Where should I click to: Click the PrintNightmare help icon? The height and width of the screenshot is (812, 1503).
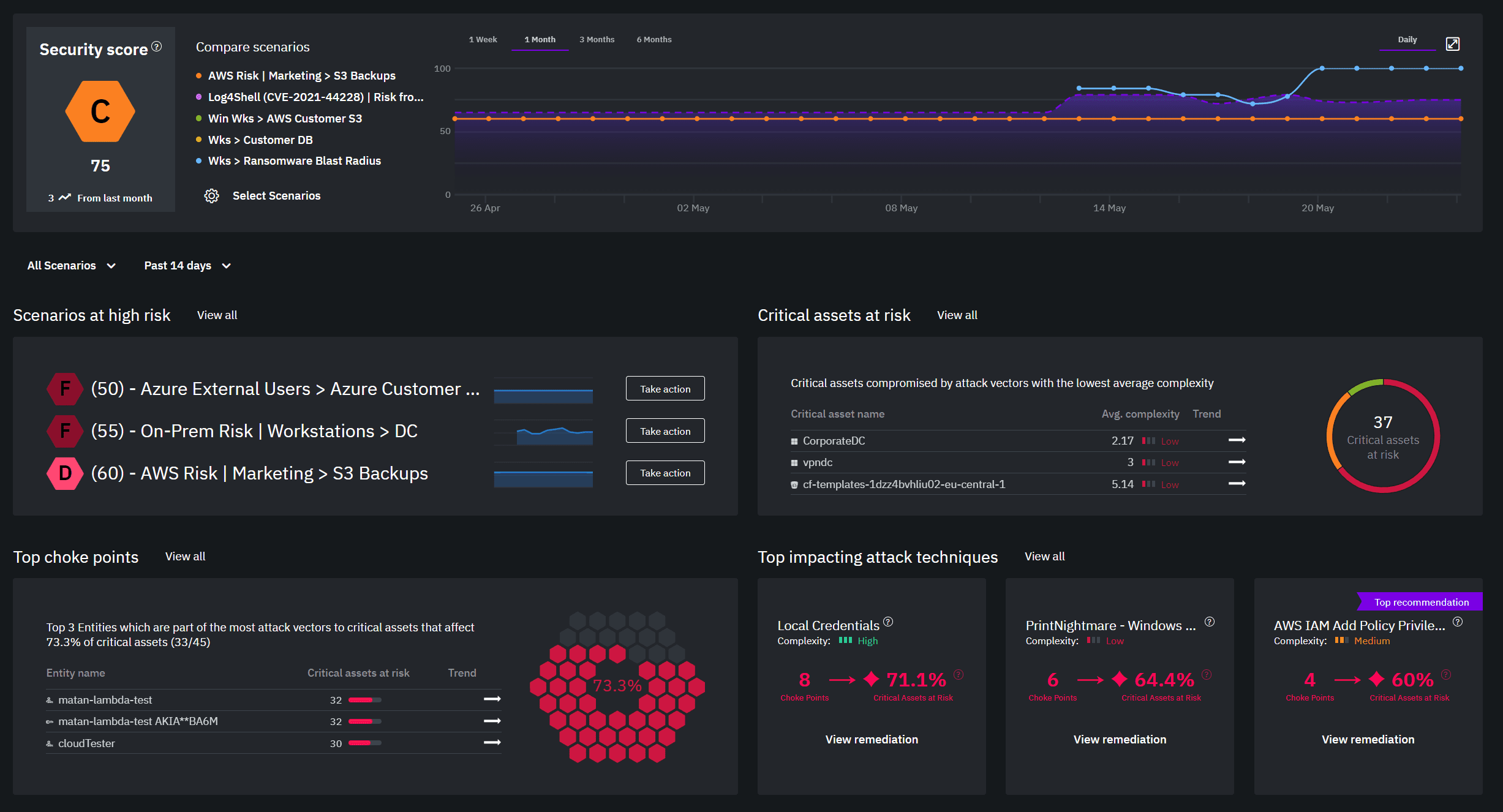[x=1209, y=622]
